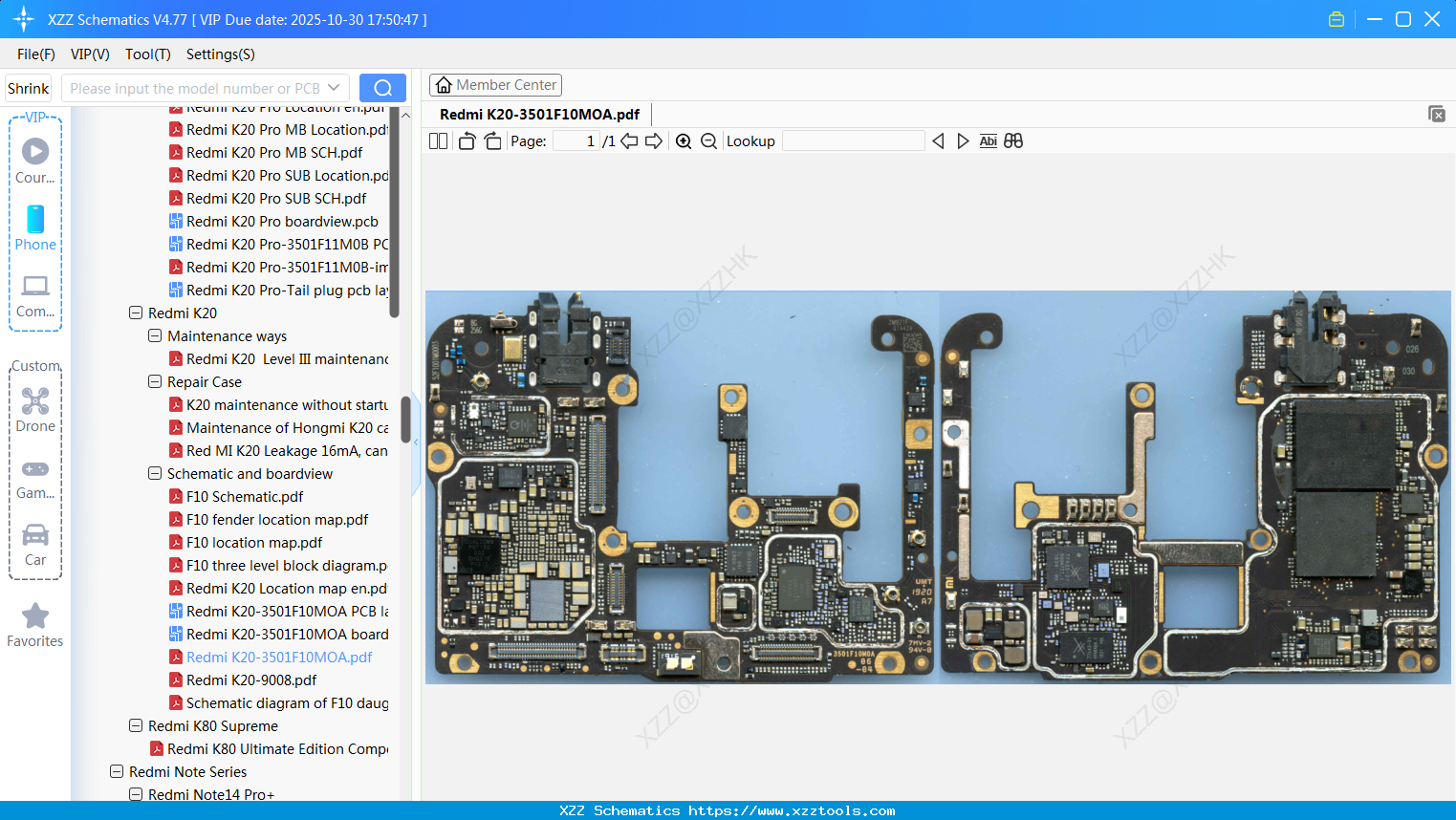1456x820 pixels.
Task: Open the model number dropdown arrow
Action: click(334, 88)
